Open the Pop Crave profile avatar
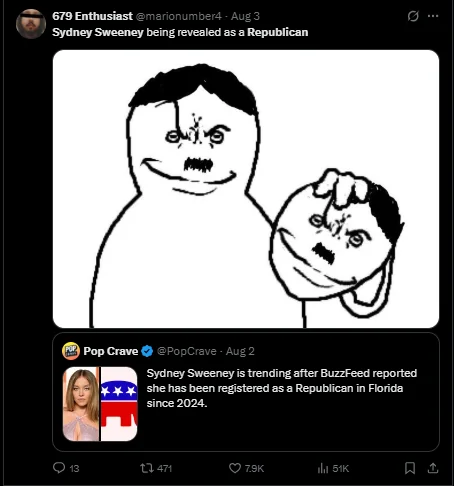Screen dimensions: 454x486 (71, 351)
